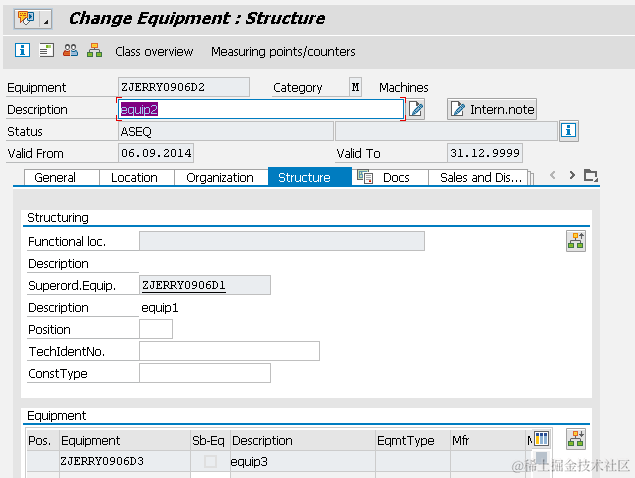This screenshot has height=478, width=635.
Task: Click the superordinate description text equip1
Action: click(160, 308)
